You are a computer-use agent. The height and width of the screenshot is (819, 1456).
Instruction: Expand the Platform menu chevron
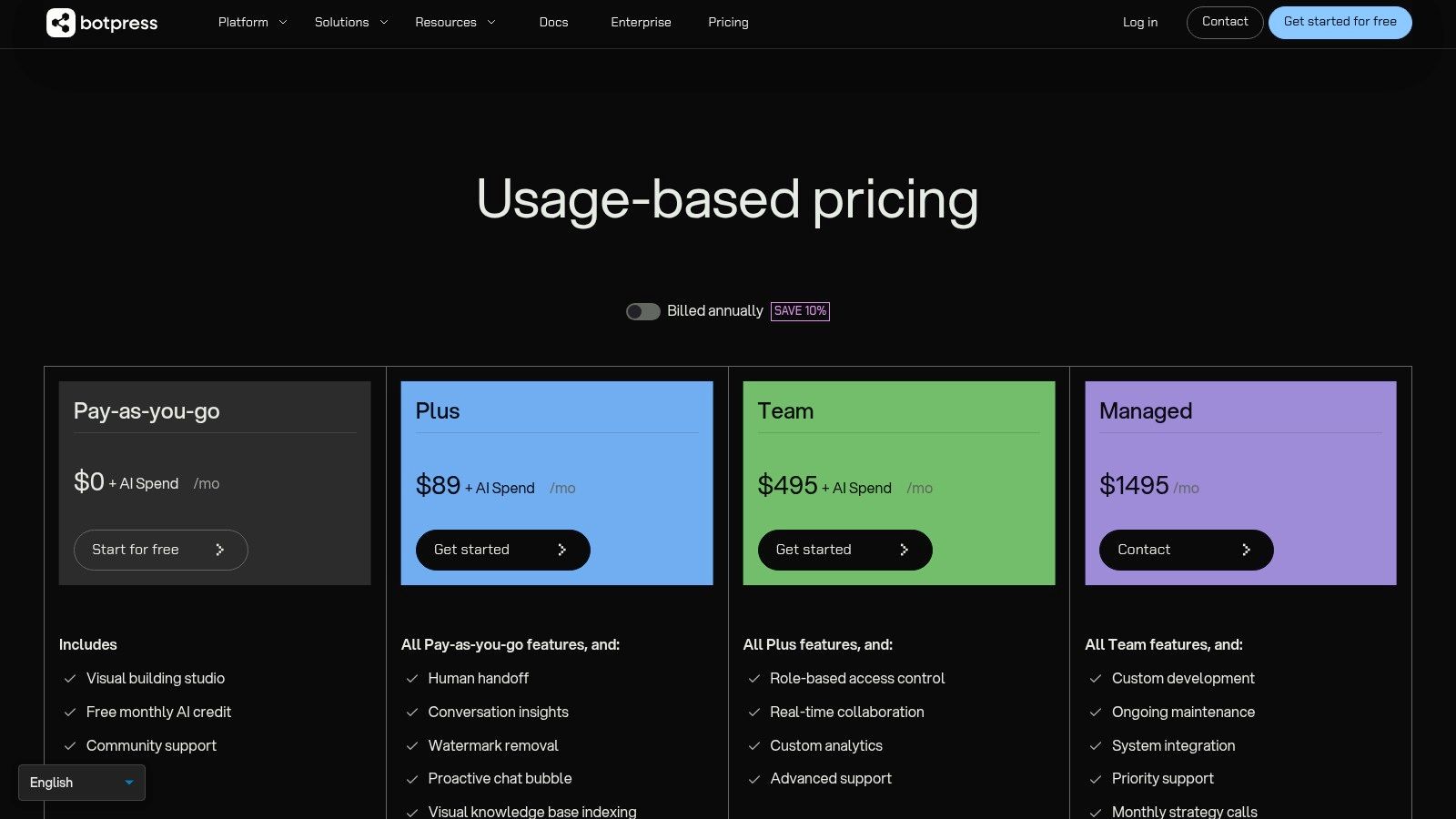click(283, 23)
